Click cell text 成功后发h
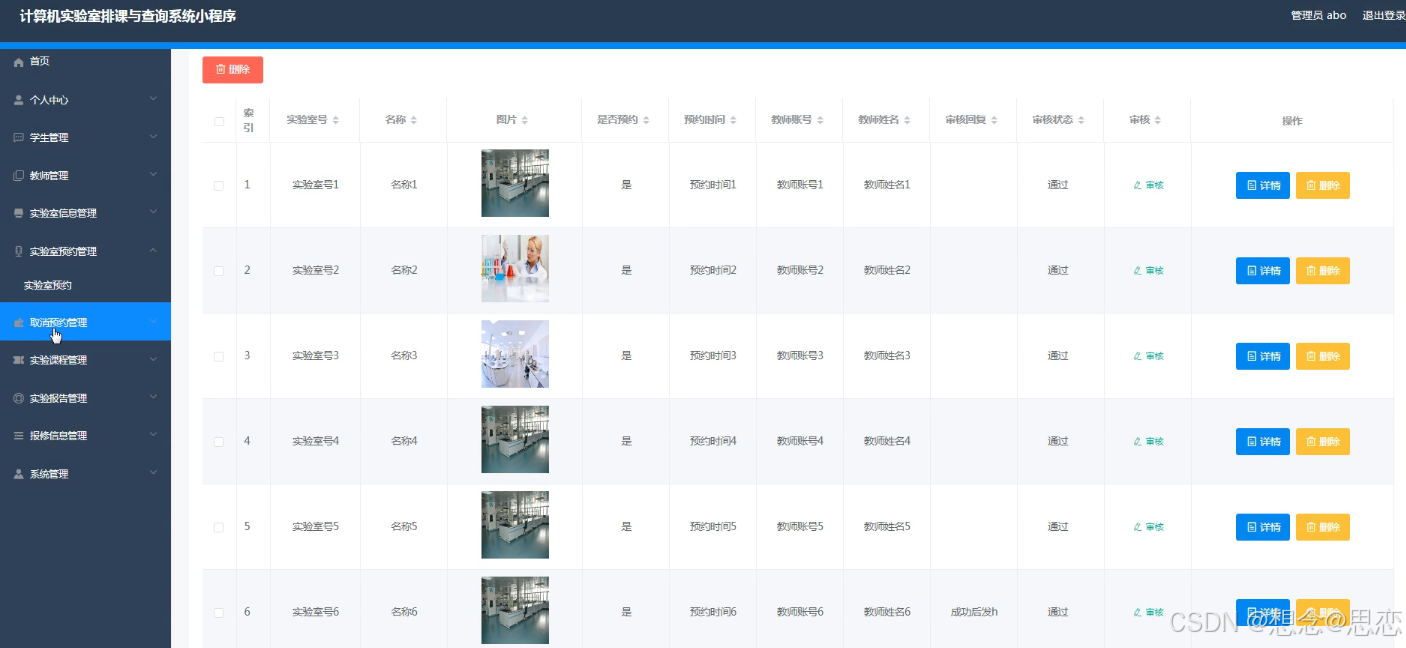Image resolution: width=1406 pixels, height=648 pixels. pos(974,612)
